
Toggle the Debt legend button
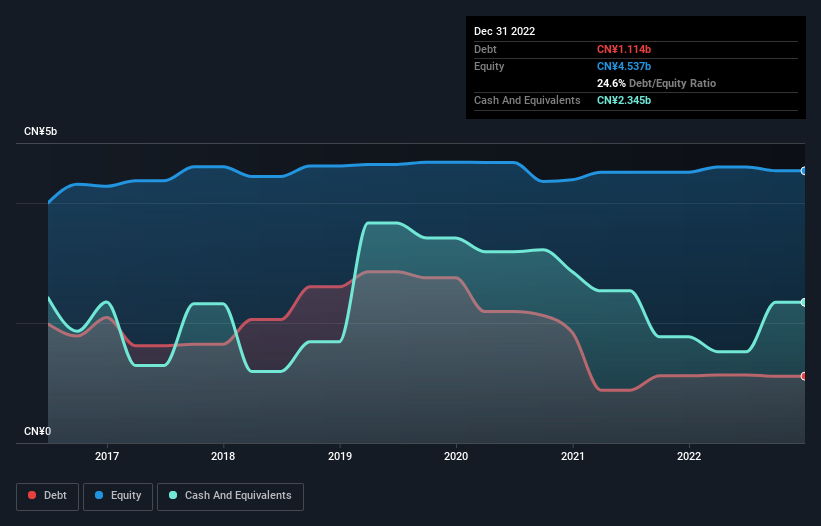(47, 496)
